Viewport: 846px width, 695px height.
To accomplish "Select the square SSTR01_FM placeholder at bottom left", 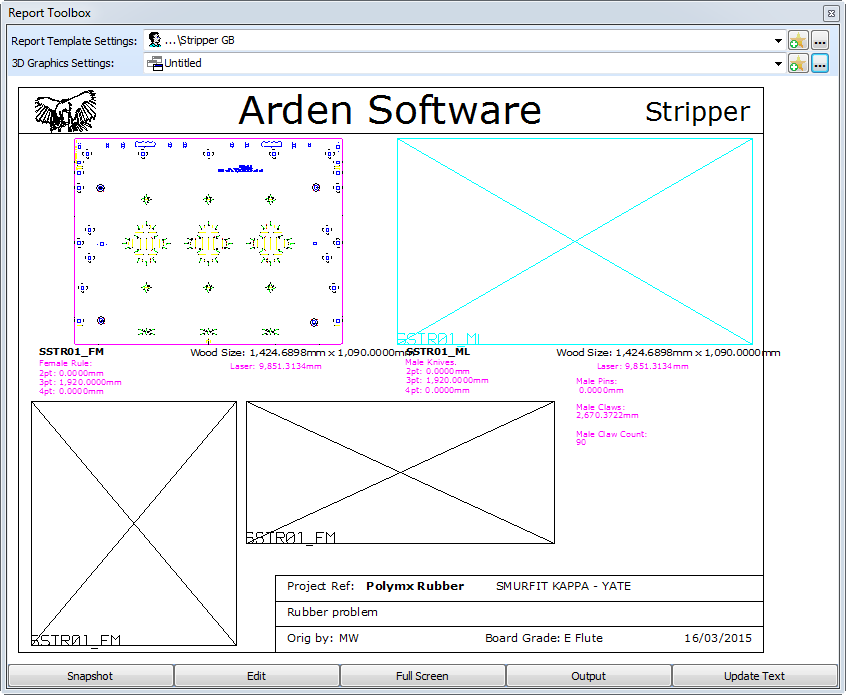I will coord(134,523).
